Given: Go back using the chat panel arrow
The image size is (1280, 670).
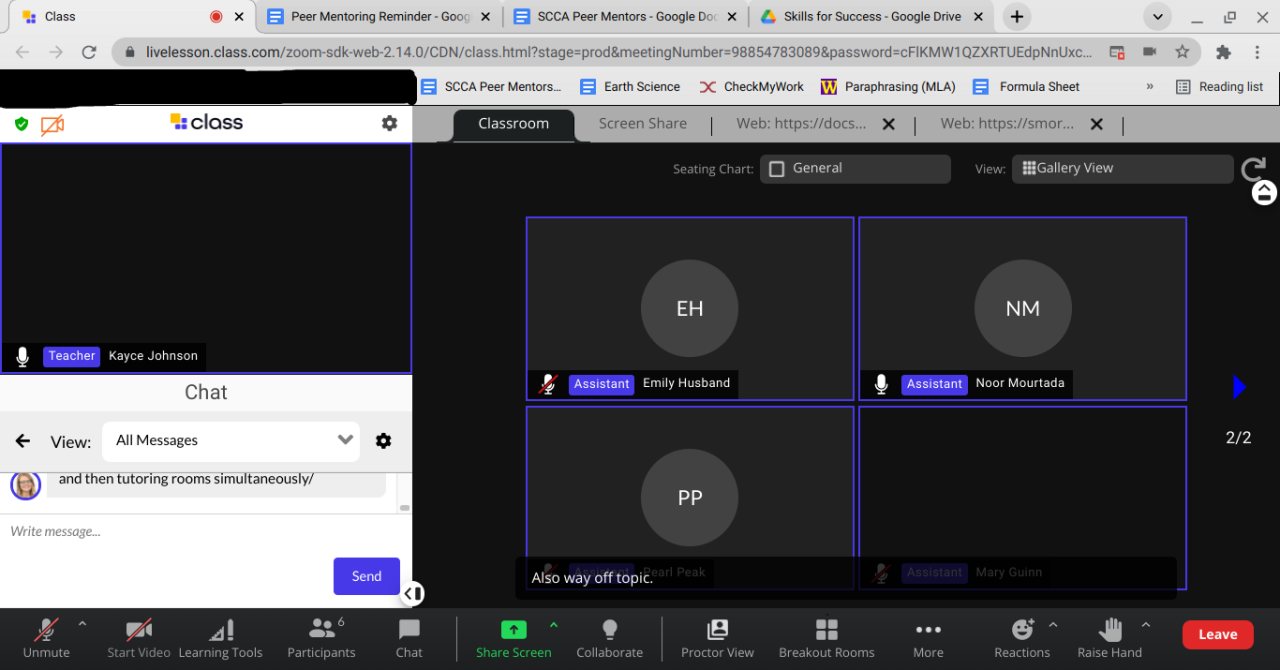Looking at the screenshot, I should (23, 441).
